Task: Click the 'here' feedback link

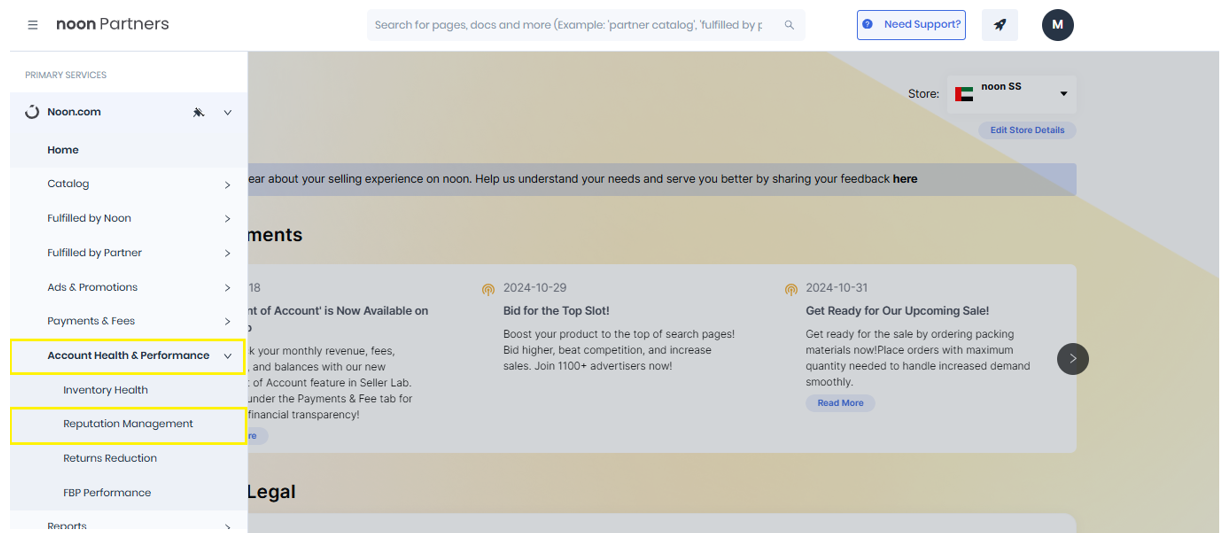Action: tap(905, 179)
